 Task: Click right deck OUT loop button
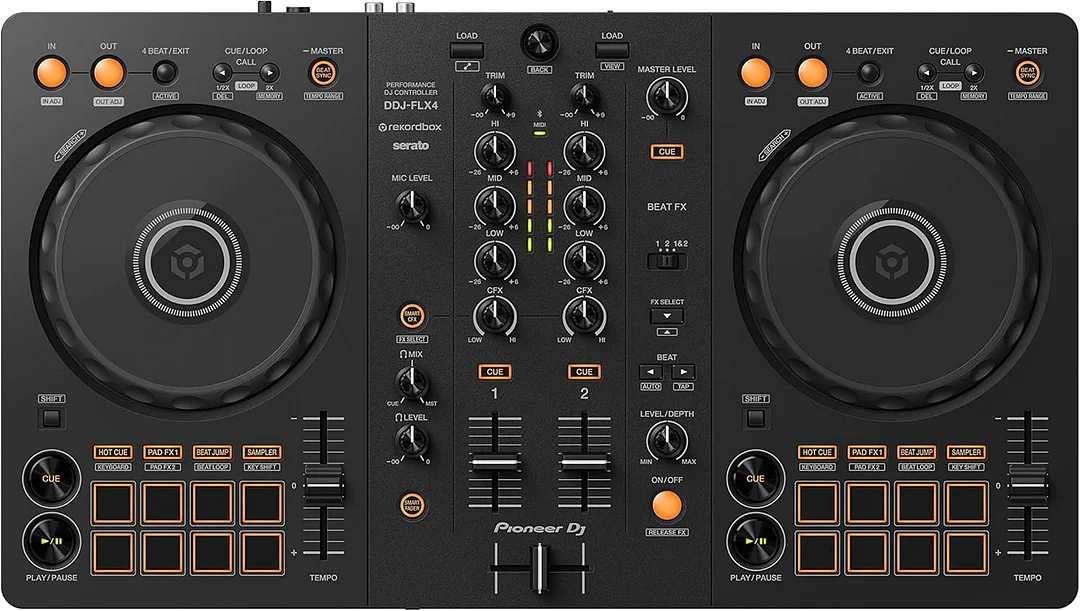pos(812,73)
